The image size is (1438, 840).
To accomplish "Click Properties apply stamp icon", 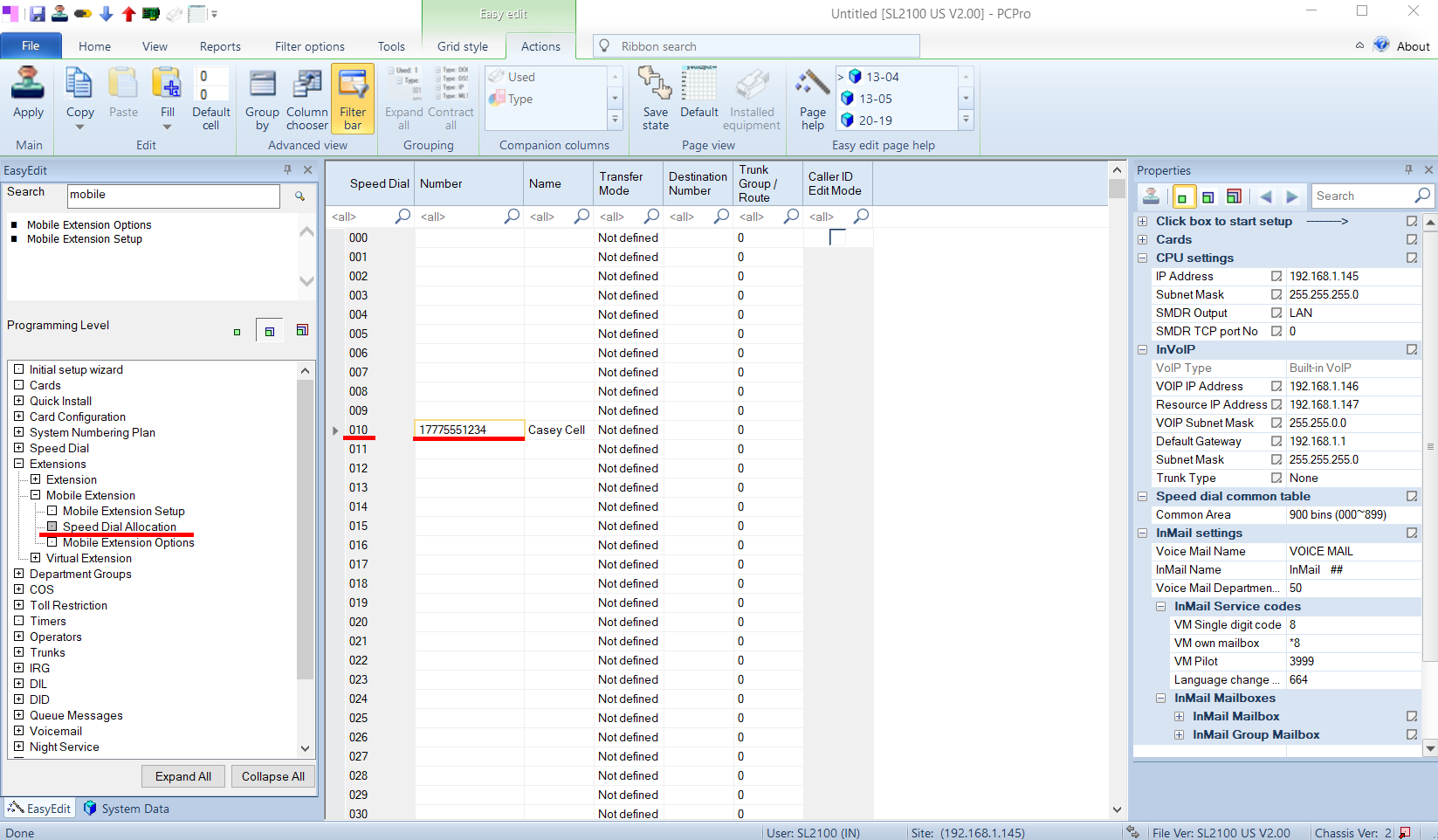I will [x=1152, y=196].
